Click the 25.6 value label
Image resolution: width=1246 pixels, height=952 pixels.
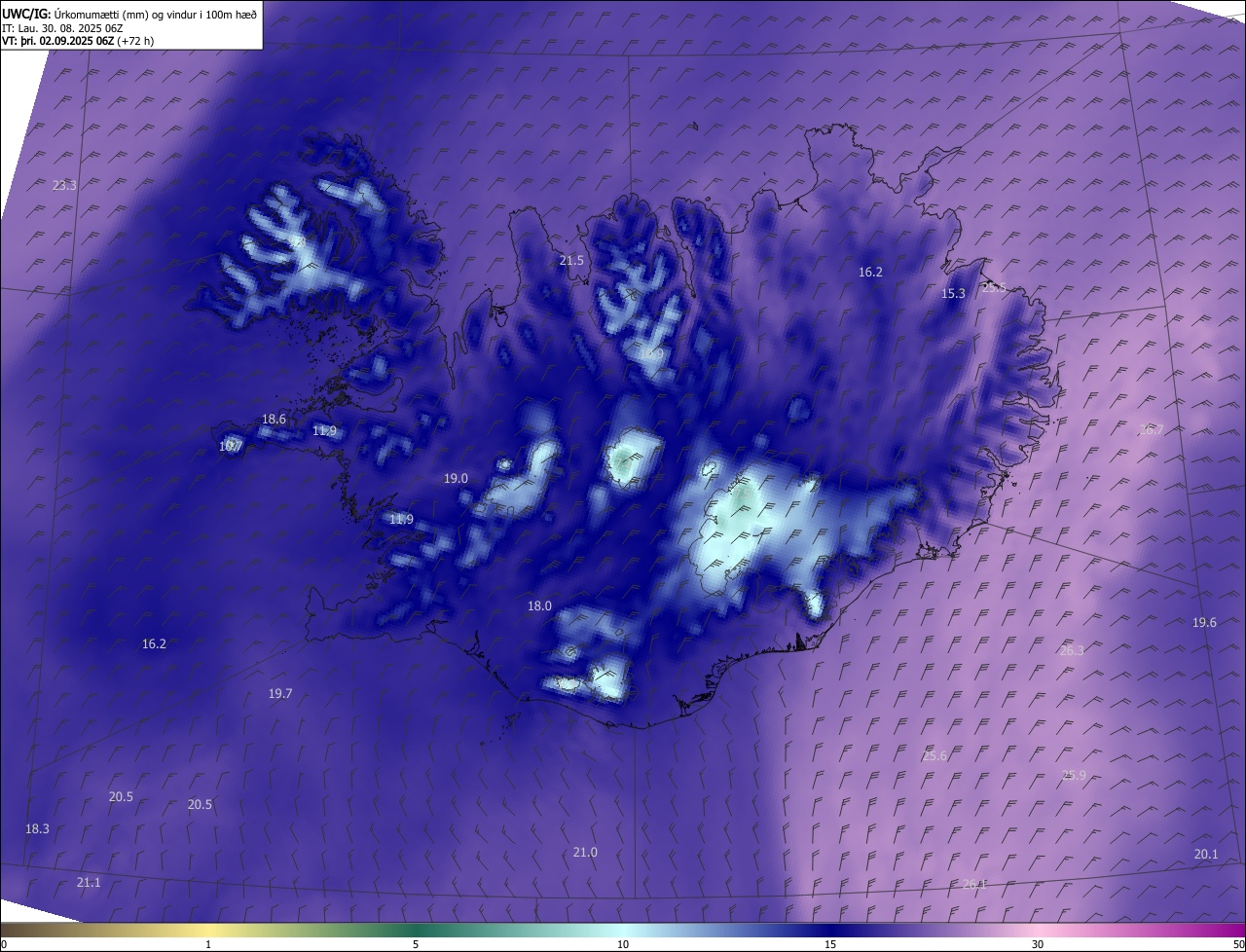point(934,755)
